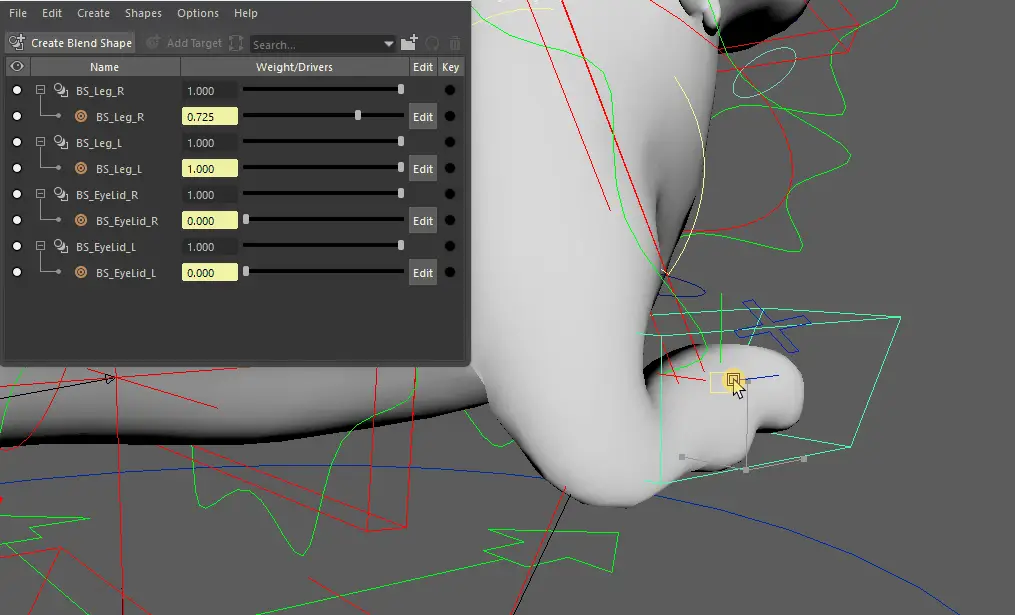Toggle visibility of BS_EyeLid_R target

(x=17, y=221)
